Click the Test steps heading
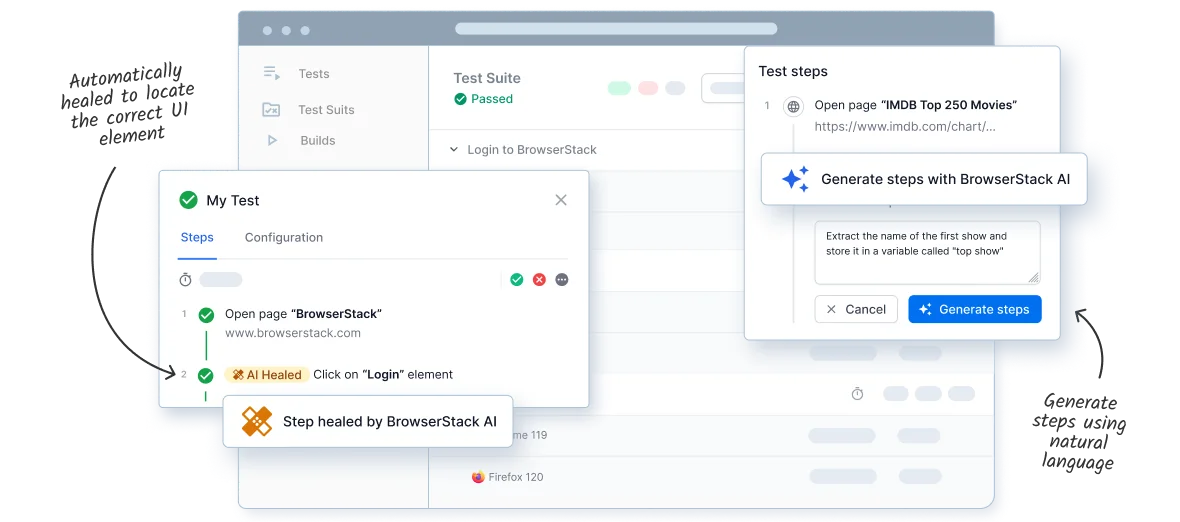Screen dimensions: 1180x522 793,71
